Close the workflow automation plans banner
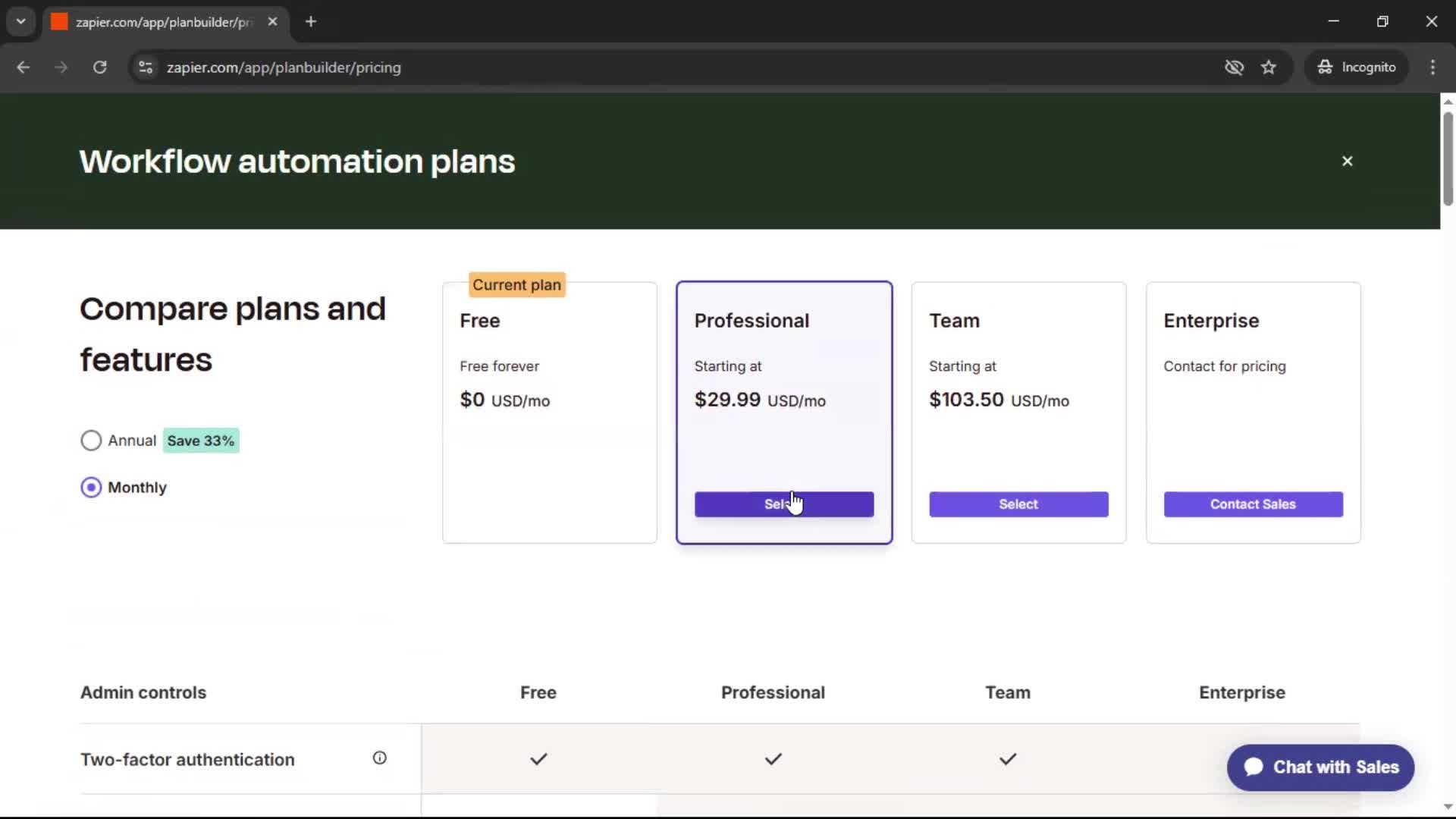Image resolution: width=1456 pixels, height=819 pixels. pyautogui.click(x=1347, y=161)
